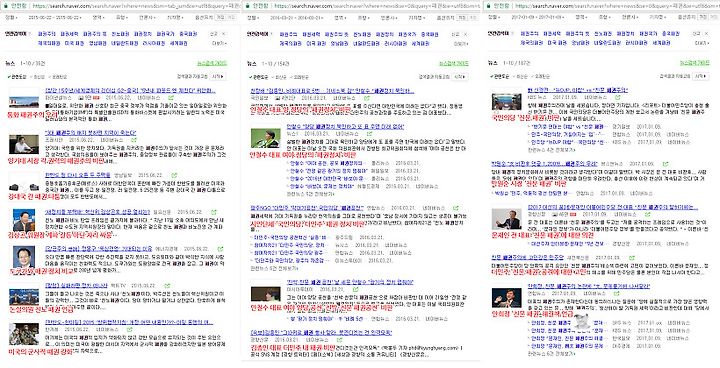The width and height of the screenshot is (720, 368).
Task: Click green share icon of 영남일보 article in 2015 window
Action: click(174, 175)
